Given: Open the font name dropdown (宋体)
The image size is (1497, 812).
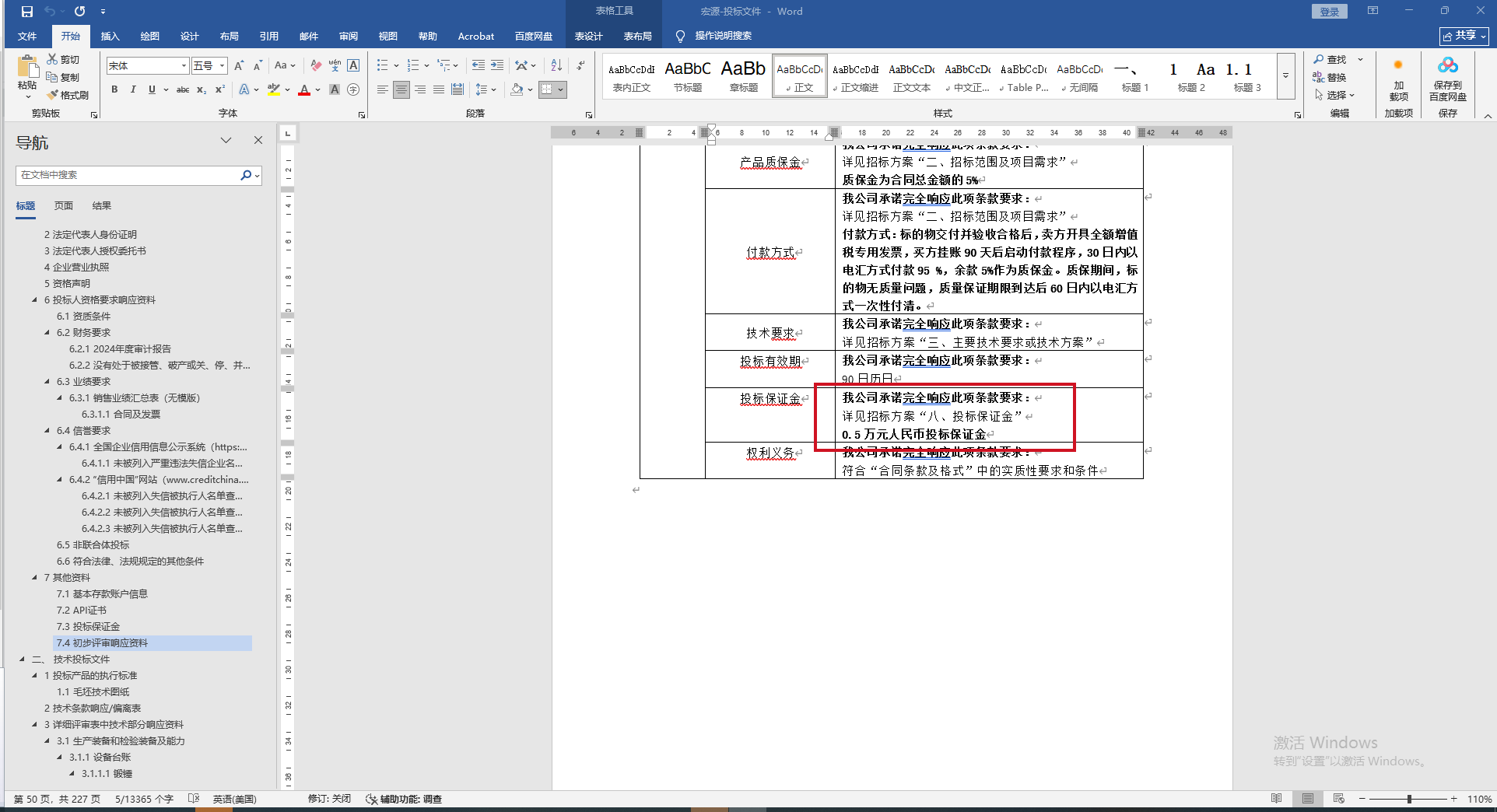Looking at the screenshot, I should 184,66.
